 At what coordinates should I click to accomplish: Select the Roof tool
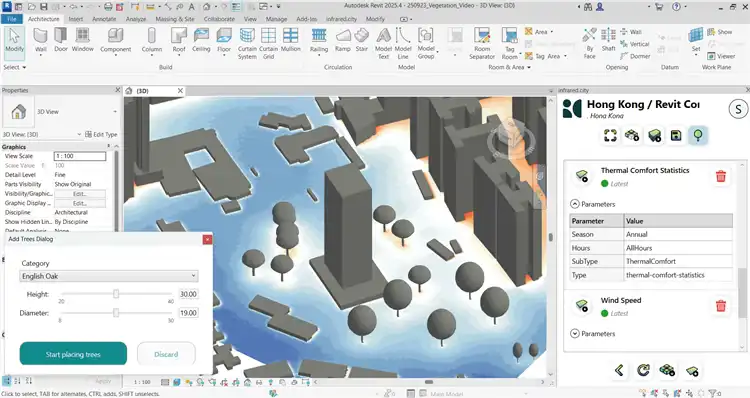pyautogui.click(x=179, y=41)
